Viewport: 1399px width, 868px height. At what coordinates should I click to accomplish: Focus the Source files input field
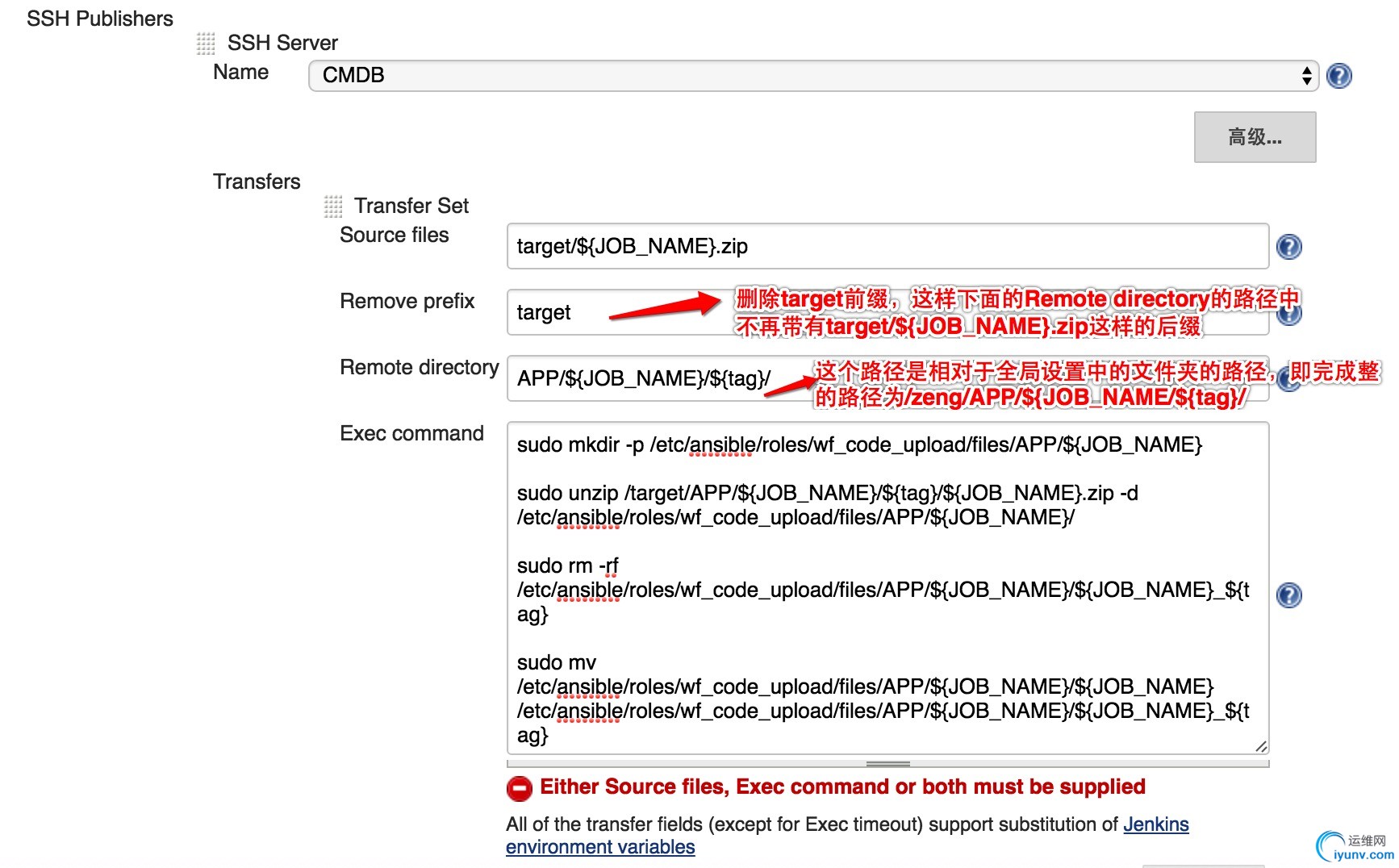(x=887, y=246)
